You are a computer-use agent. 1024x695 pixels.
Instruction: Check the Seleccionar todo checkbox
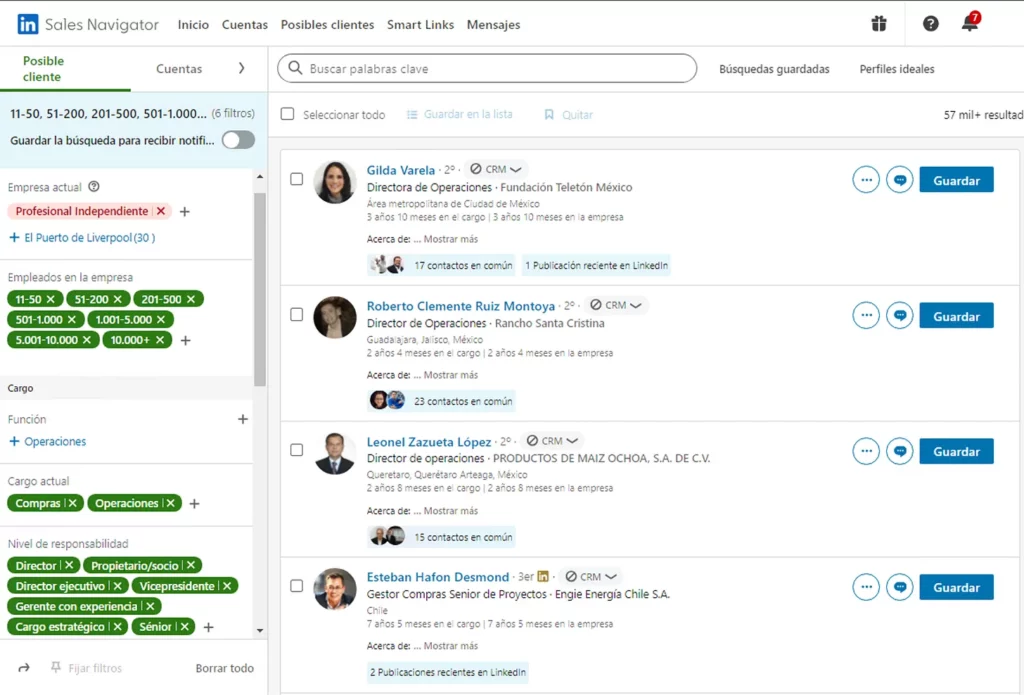pyautogui.click(x=288, y=115)
